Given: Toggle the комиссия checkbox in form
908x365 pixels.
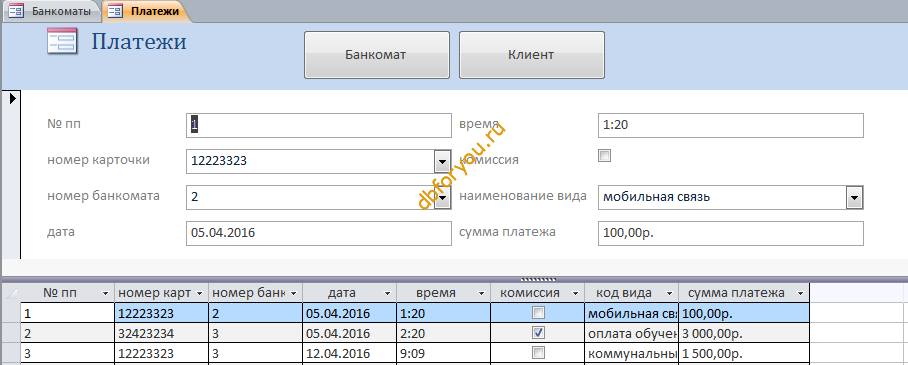Looking at the screenshot, I should (605, 156).
